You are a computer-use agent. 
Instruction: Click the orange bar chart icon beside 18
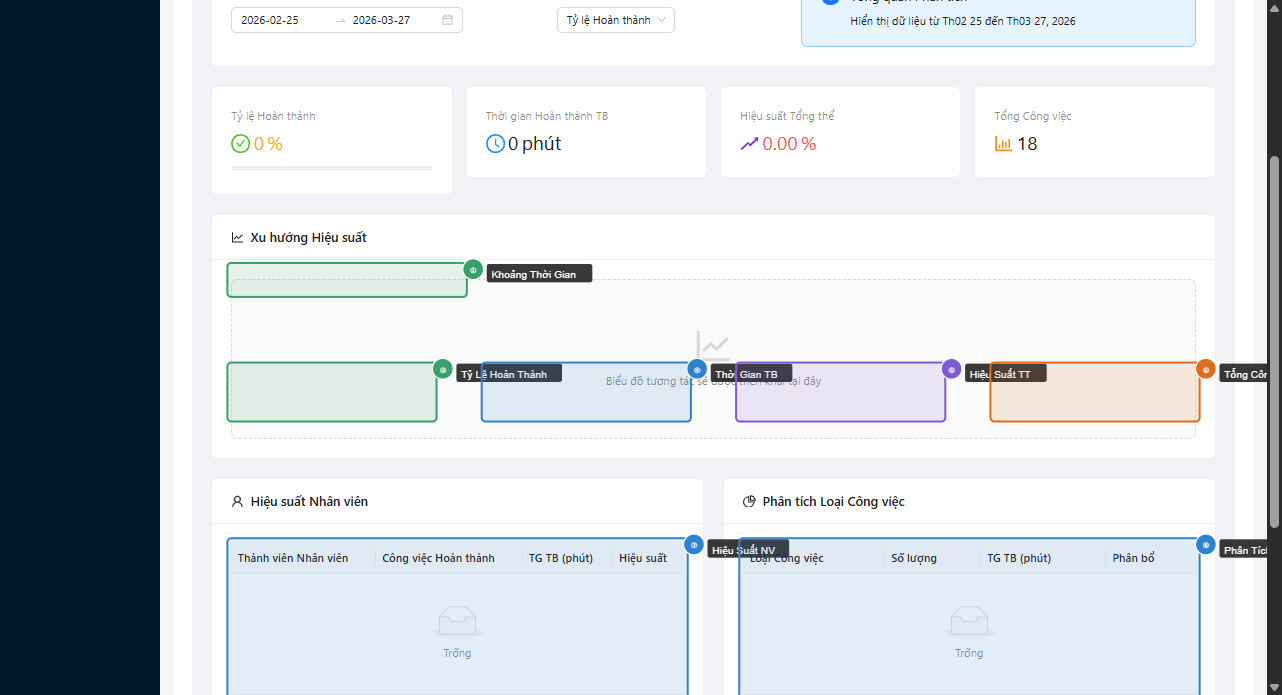coord(1003,144)
